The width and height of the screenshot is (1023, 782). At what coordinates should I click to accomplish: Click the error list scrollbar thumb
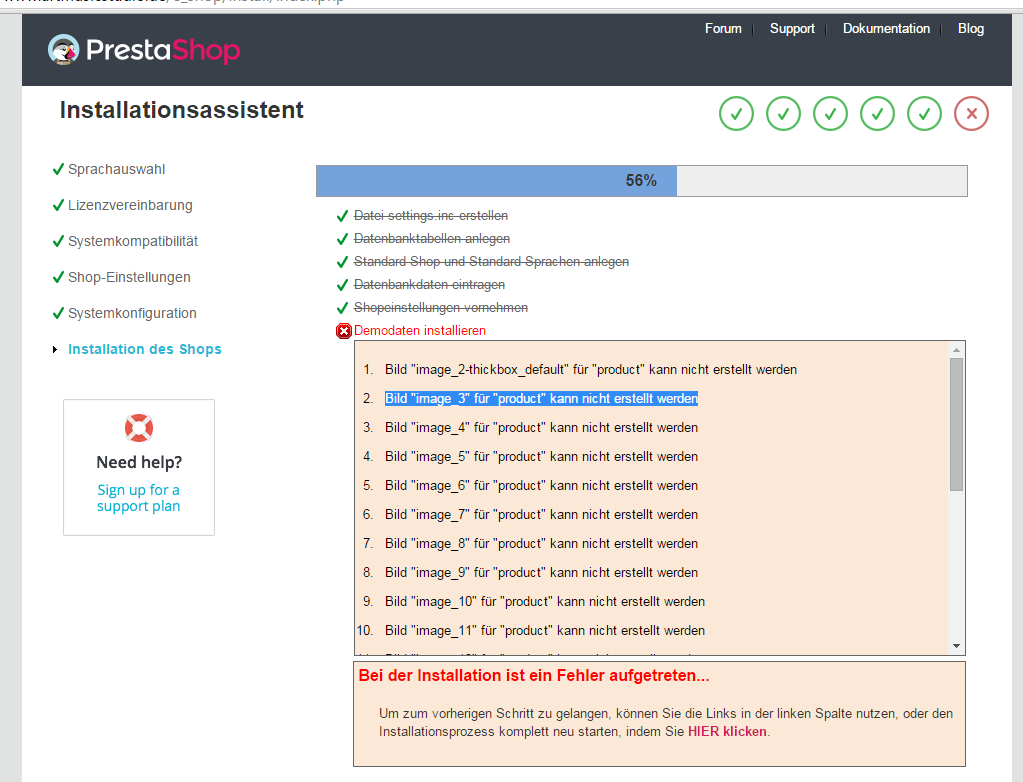click(956, 425)
